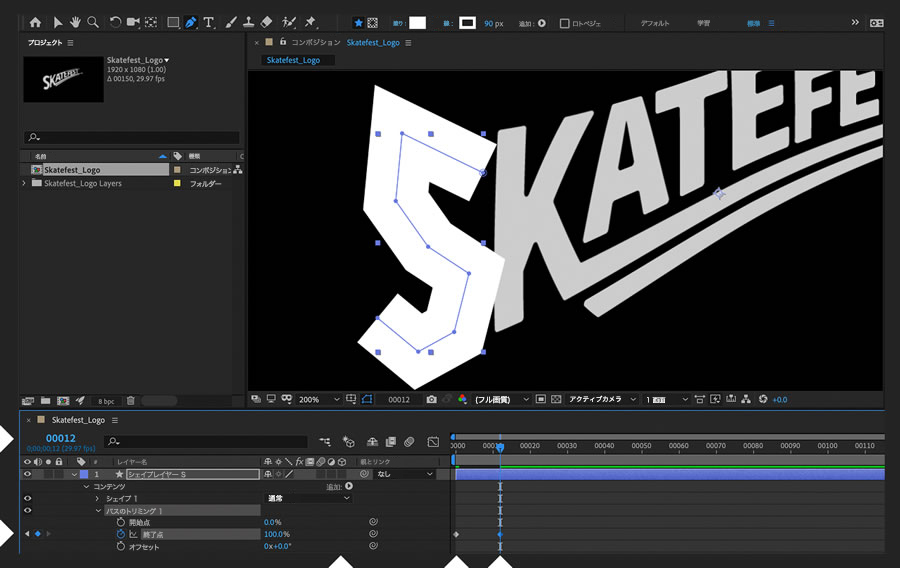Select the Hand tool
900x568 pixels.
coord(75,22)
